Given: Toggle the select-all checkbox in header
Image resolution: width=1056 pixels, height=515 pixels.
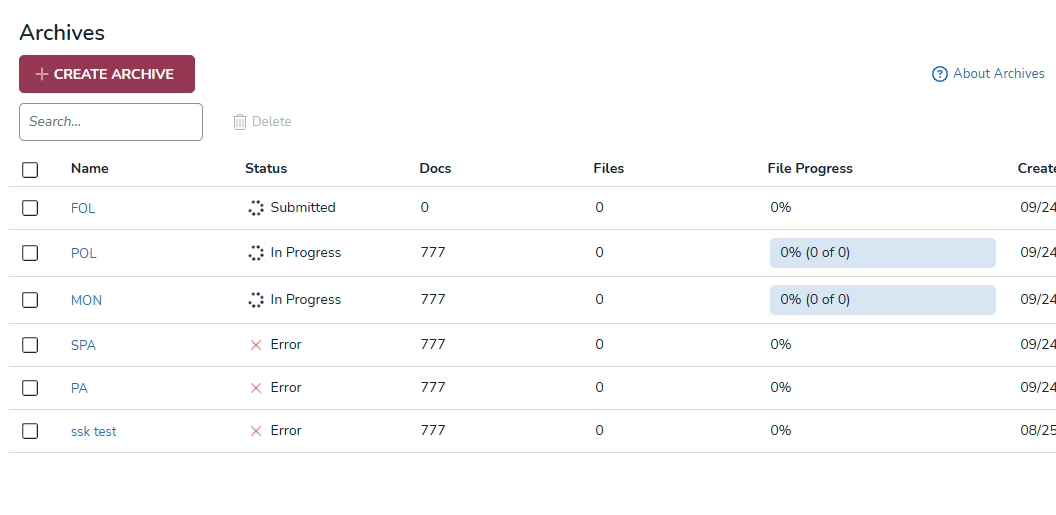Looking at the screenshot, I should [30, 170].
